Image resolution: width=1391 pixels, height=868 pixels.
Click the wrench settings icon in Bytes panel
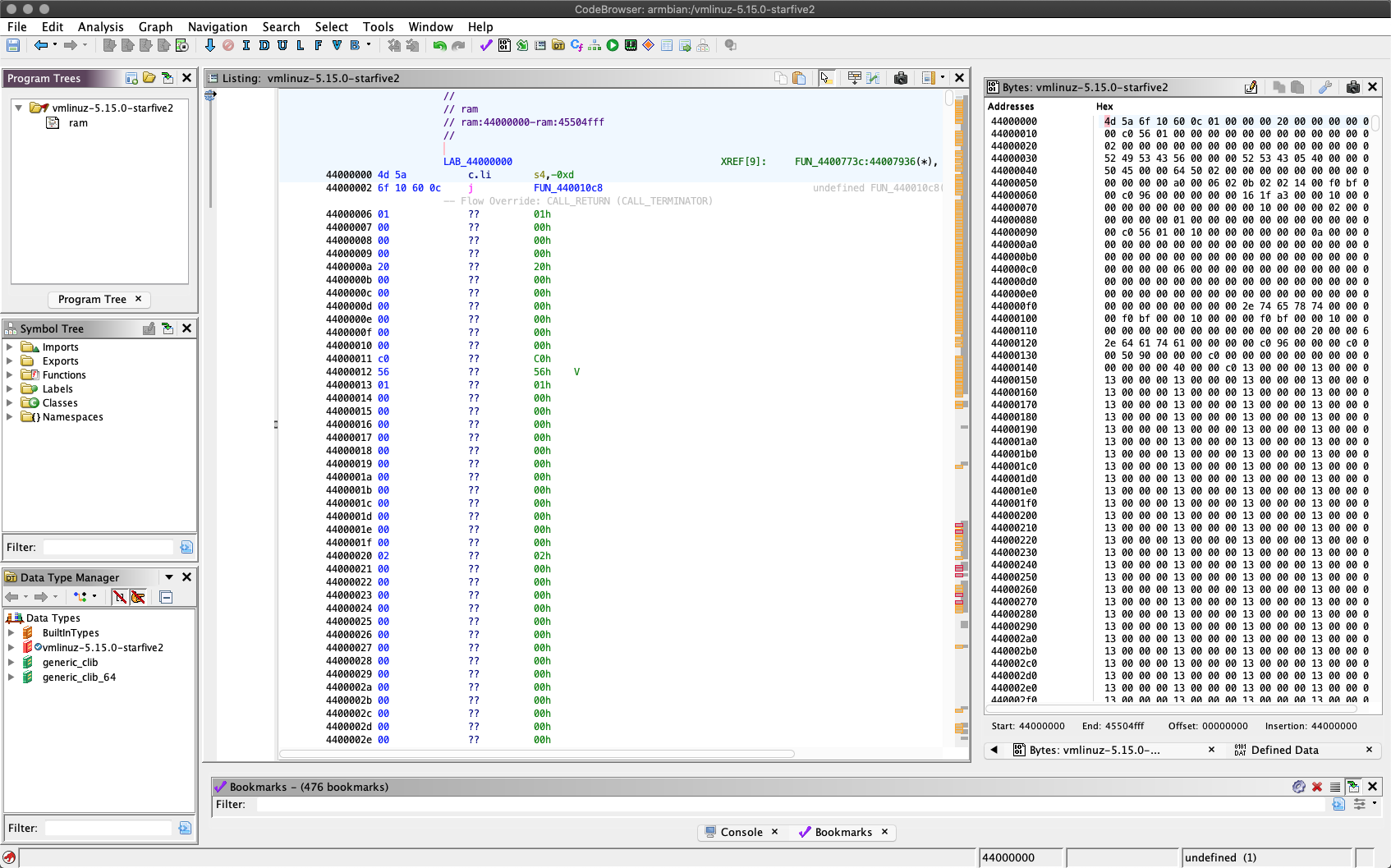1325,87
